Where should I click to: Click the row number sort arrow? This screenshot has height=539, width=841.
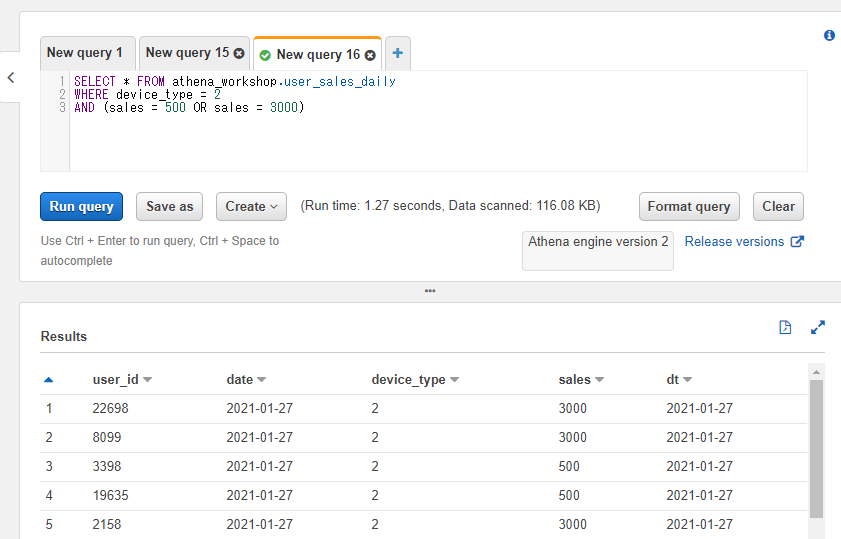coord(48,380)
